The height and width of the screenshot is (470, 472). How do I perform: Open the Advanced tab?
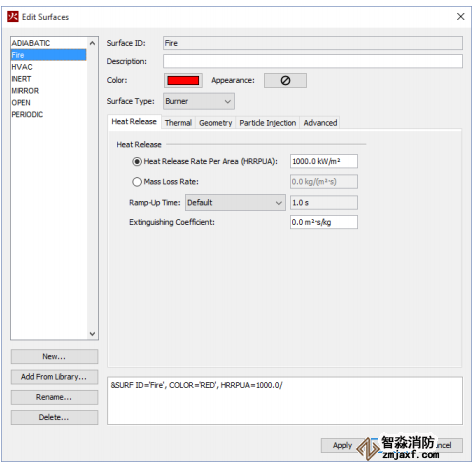pyautogui.click(x=320, y=123)
